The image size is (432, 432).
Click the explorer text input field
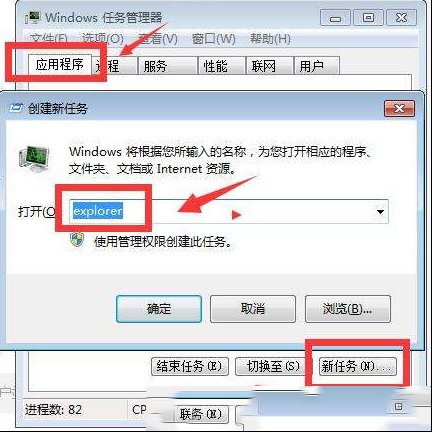[x=229, y=212]
